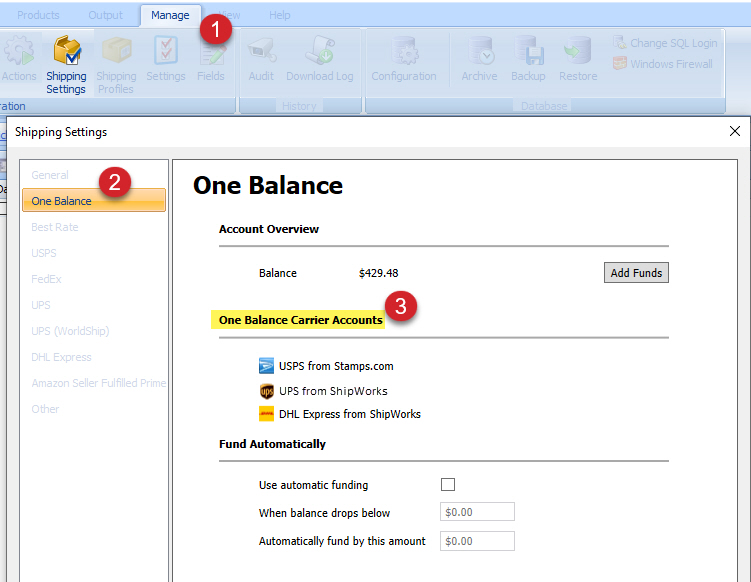The image size is (751, 582).
Task: Open DHL Express settings in sidebar
Action: pos(61,357)
